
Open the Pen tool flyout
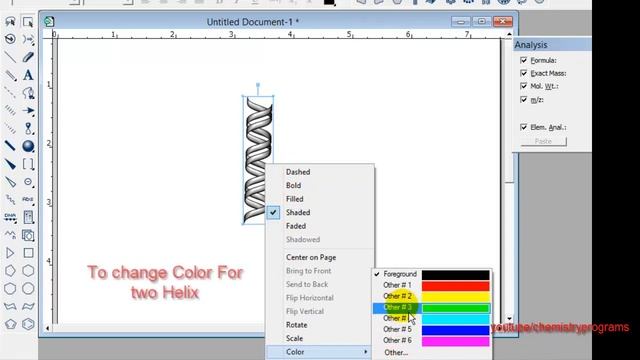pos(28,93)
